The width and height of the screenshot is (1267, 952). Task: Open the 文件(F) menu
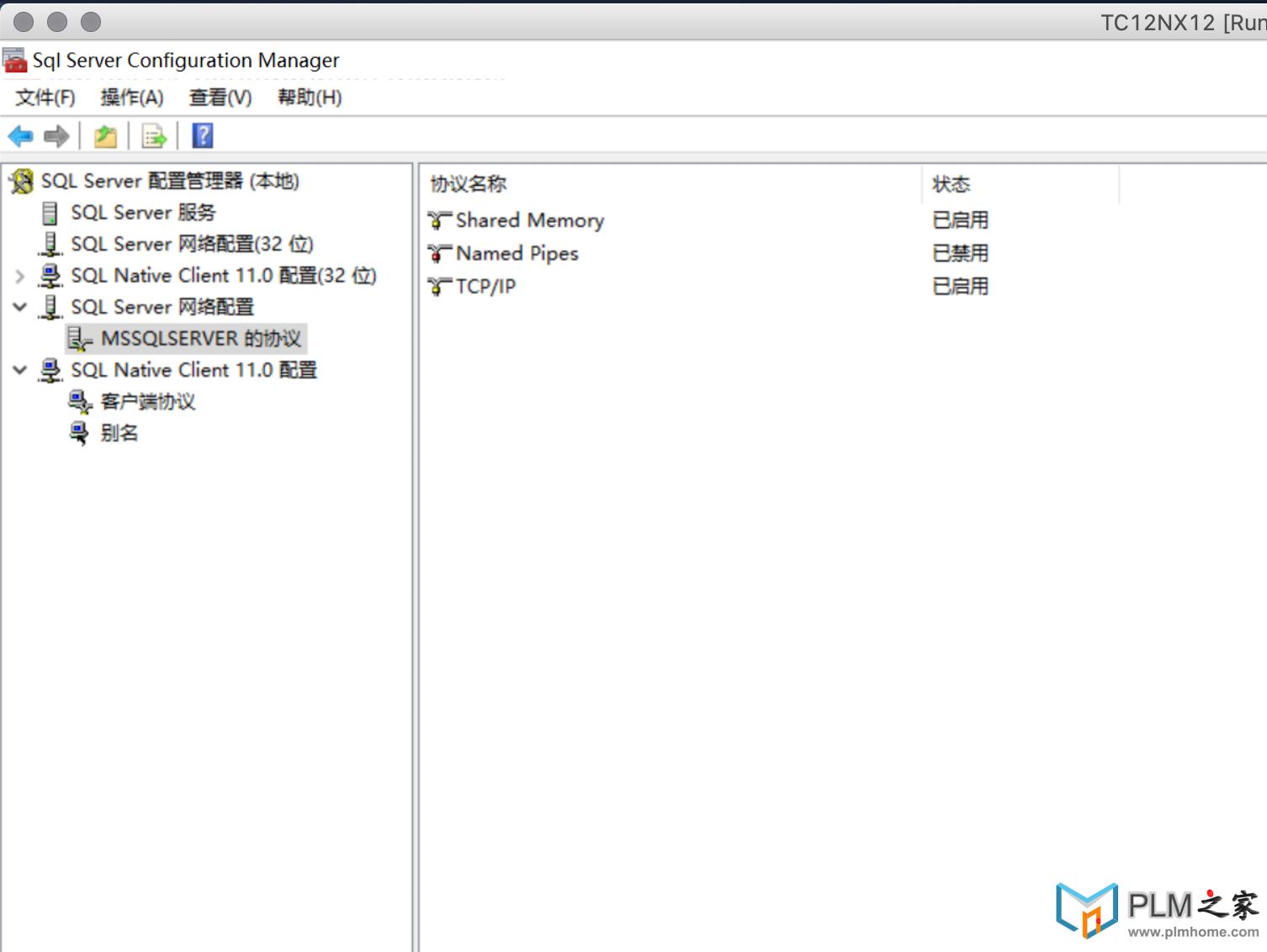coord(45,98)
